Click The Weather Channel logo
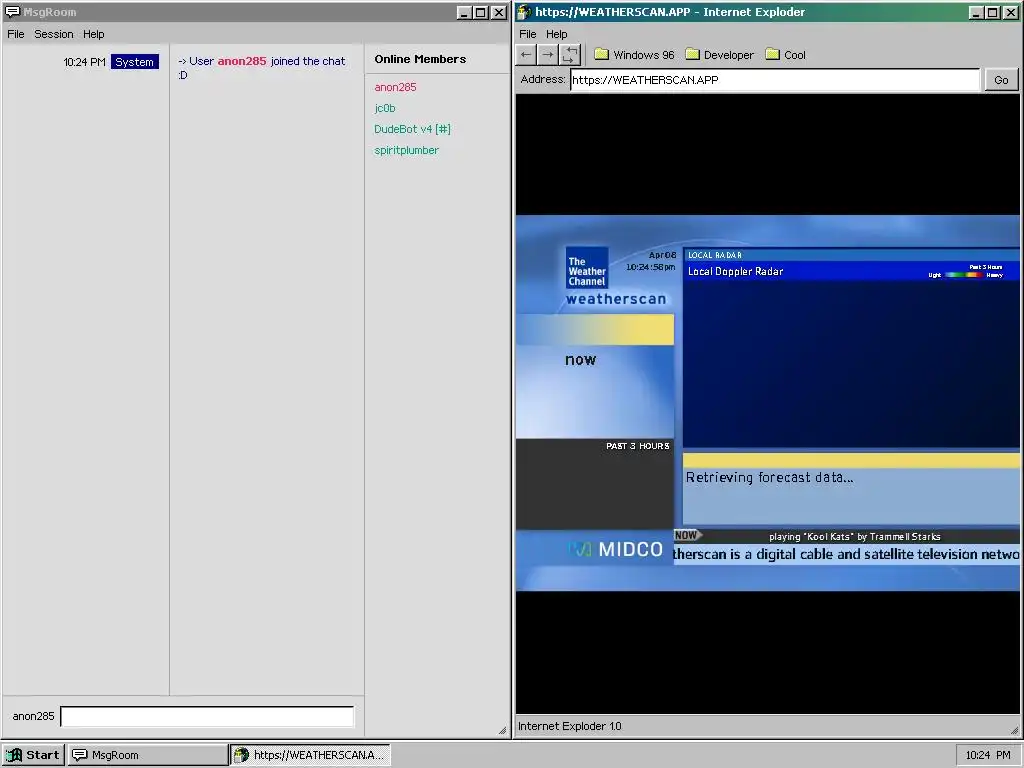This screenshot has width=1024, height=768. point(587,268)
